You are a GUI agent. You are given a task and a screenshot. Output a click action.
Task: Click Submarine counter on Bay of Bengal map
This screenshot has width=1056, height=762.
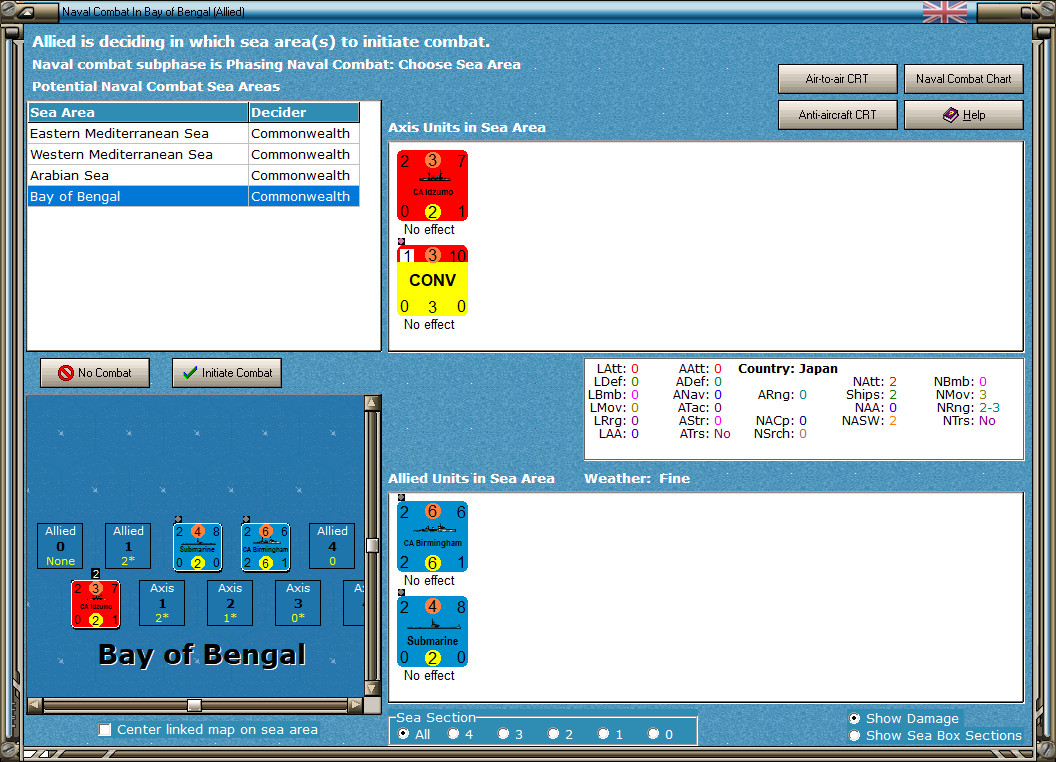click(x=197, y=547)
